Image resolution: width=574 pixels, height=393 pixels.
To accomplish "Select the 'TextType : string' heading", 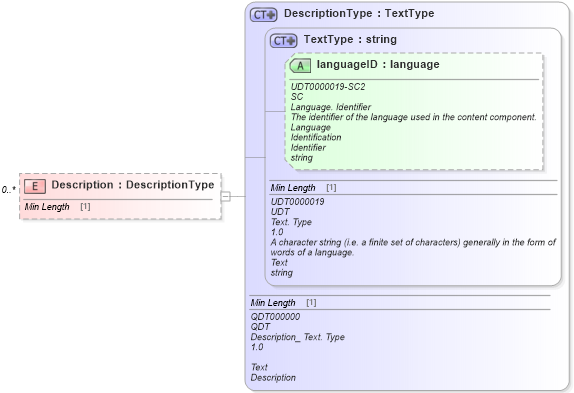I will (350, 39).
